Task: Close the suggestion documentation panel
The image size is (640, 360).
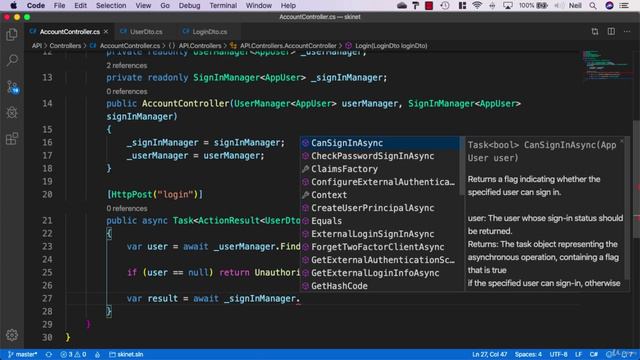Action: [622, 141]
